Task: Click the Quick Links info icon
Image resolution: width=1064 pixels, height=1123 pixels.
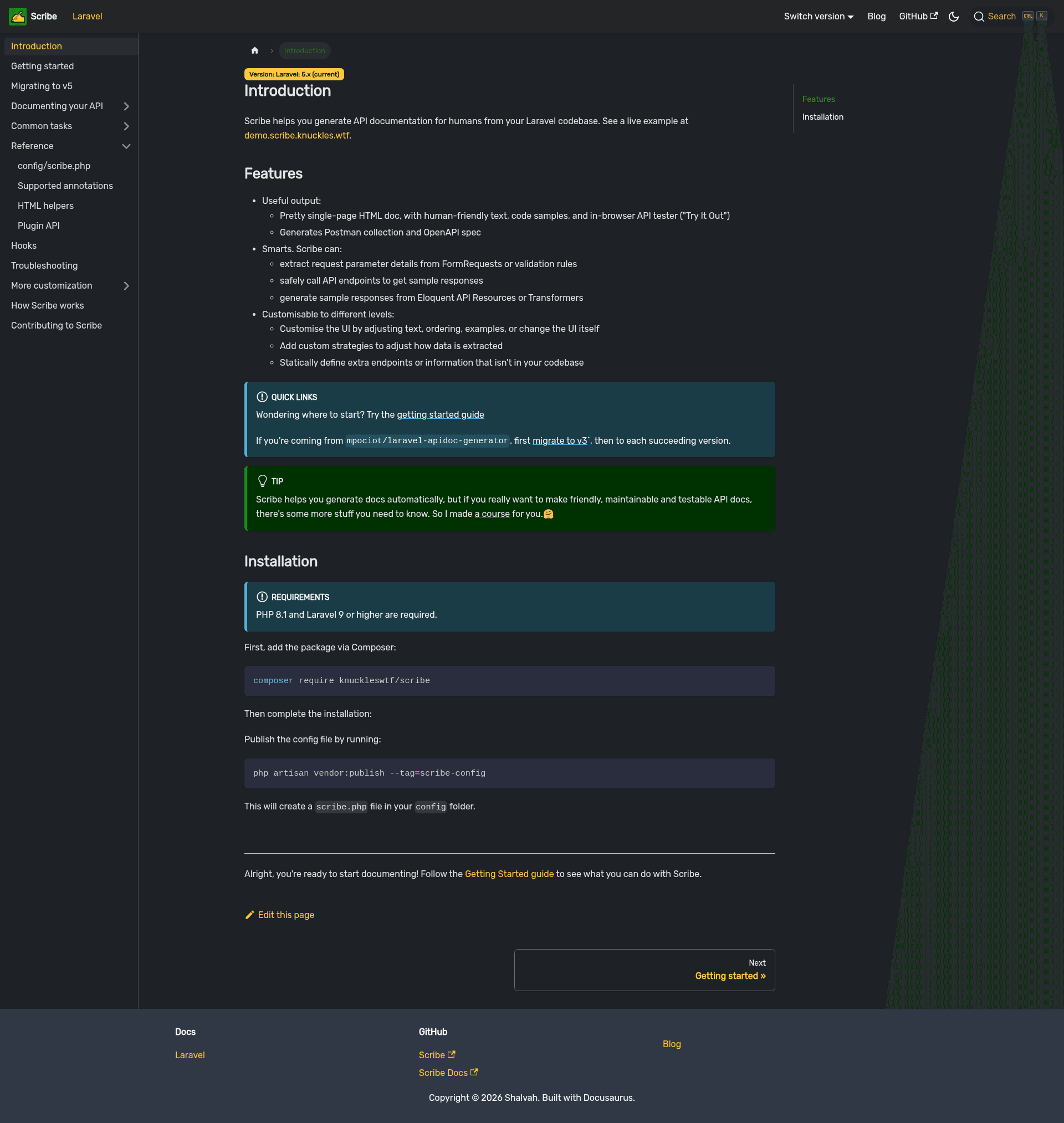Action: click(262, 397)
